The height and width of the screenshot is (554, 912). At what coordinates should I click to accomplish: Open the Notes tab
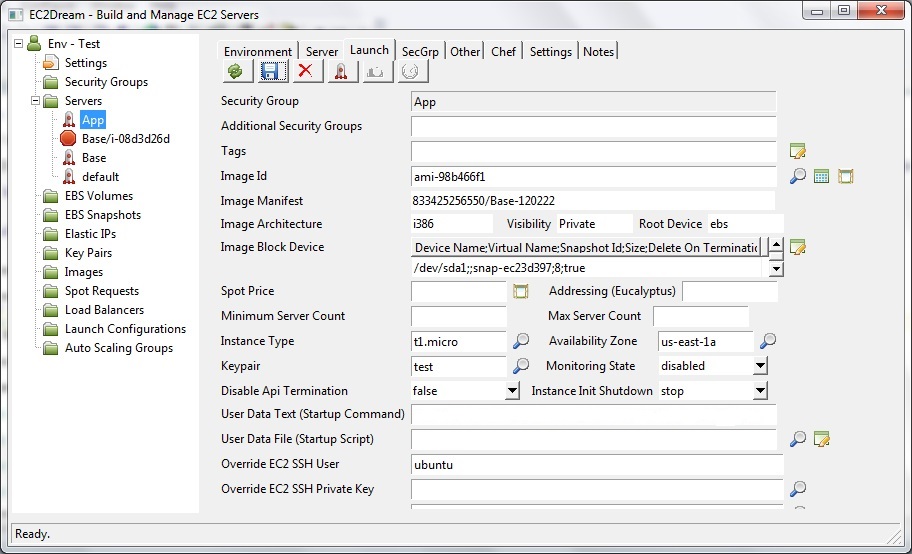(x=598, y=51)
